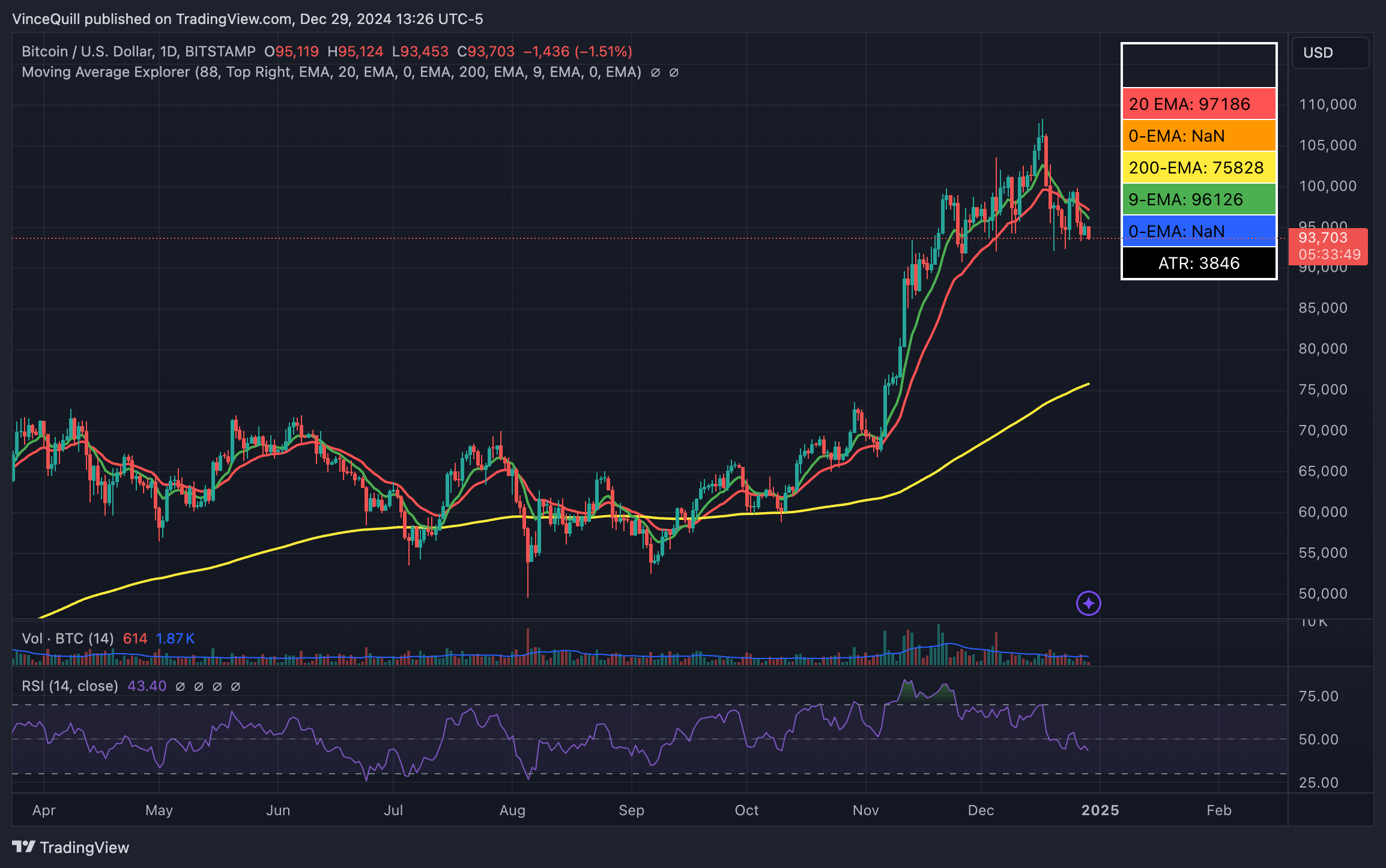Select the purple sparkle AI icon on the chart
Viewport: 1386px width, 868px height.
coord(1088,604)
